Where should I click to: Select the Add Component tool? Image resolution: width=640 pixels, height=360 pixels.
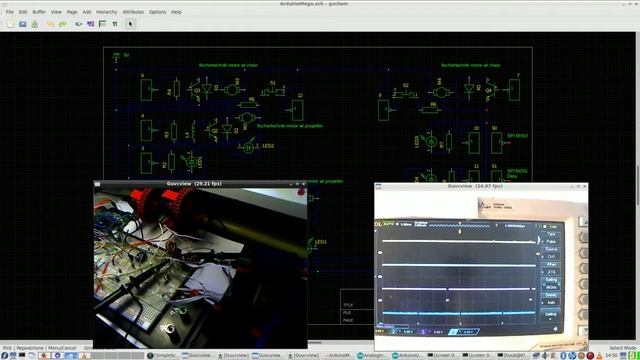[x=78, y=24]
